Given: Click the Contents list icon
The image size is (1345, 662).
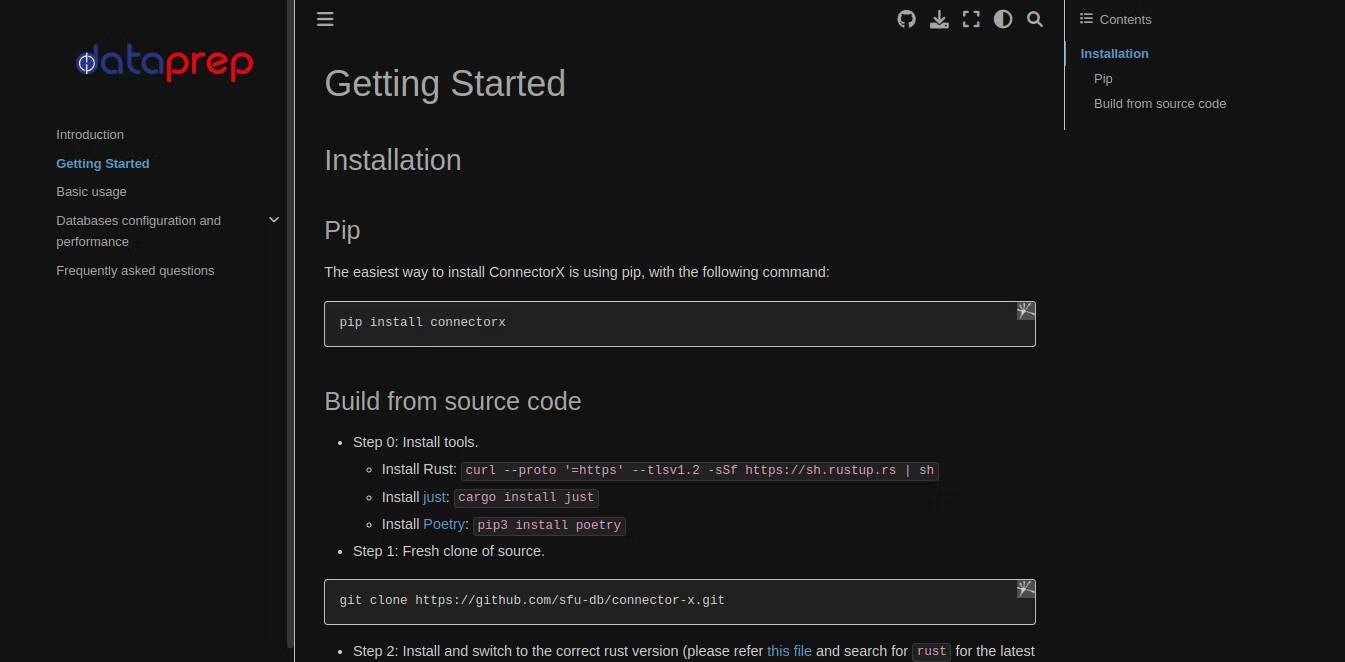Looking at the screenshot, I should click(1085, 19).
